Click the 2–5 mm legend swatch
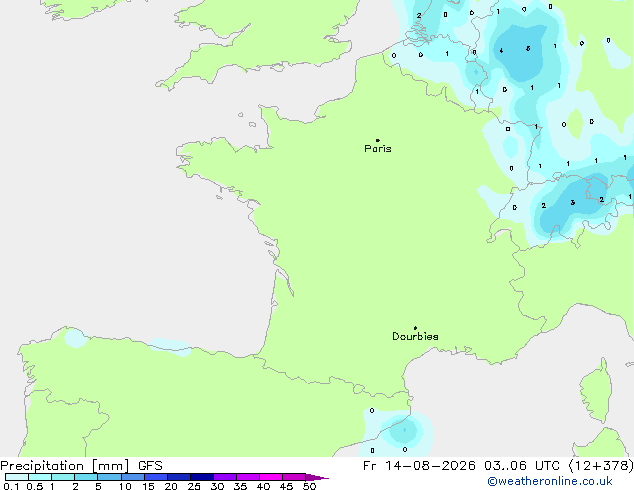The height and width of the screenshot is (490, 634). [86, 477]
